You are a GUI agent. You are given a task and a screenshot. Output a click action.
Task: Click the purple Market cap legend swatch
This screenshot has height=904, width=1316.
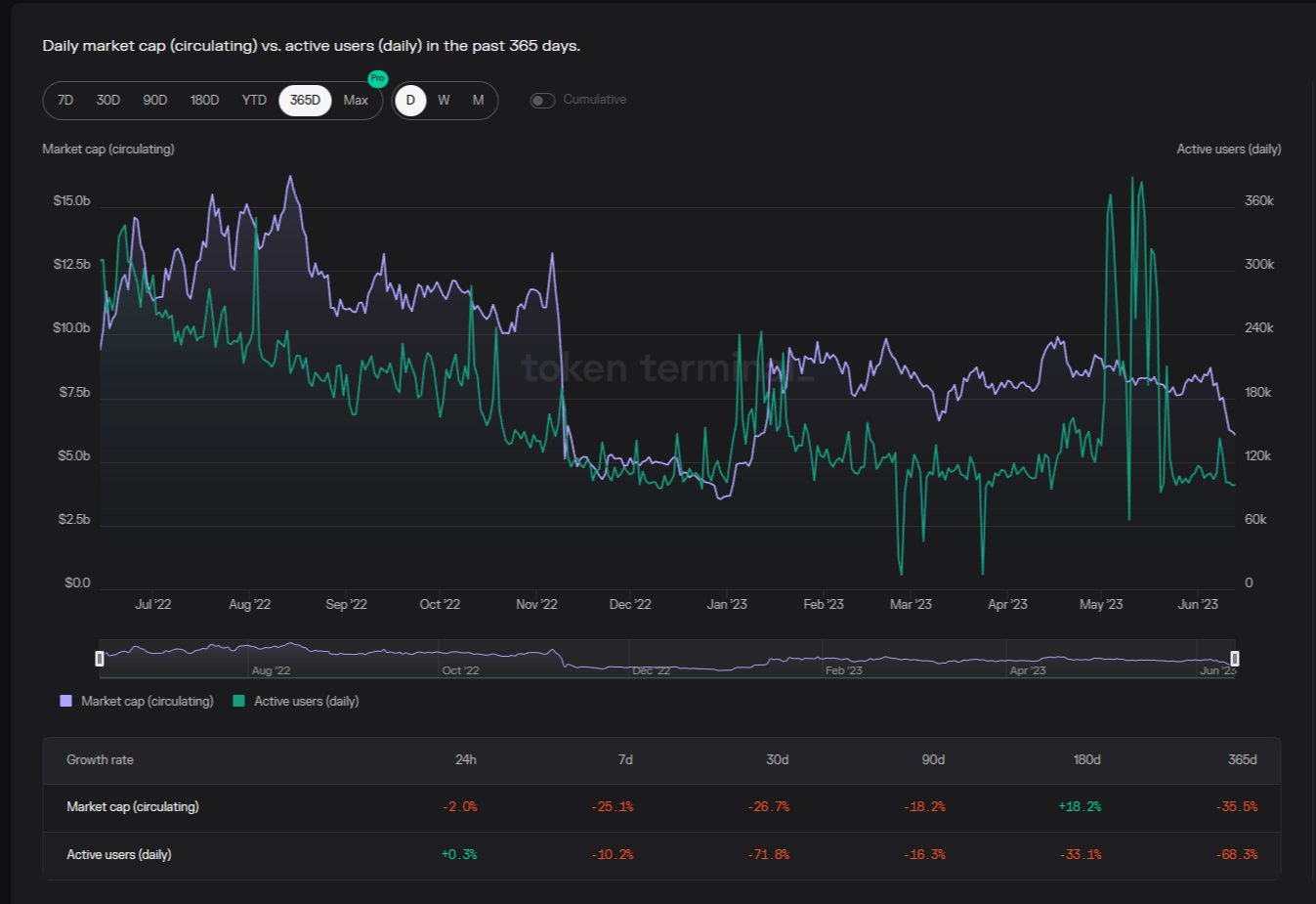coord(66,702)
